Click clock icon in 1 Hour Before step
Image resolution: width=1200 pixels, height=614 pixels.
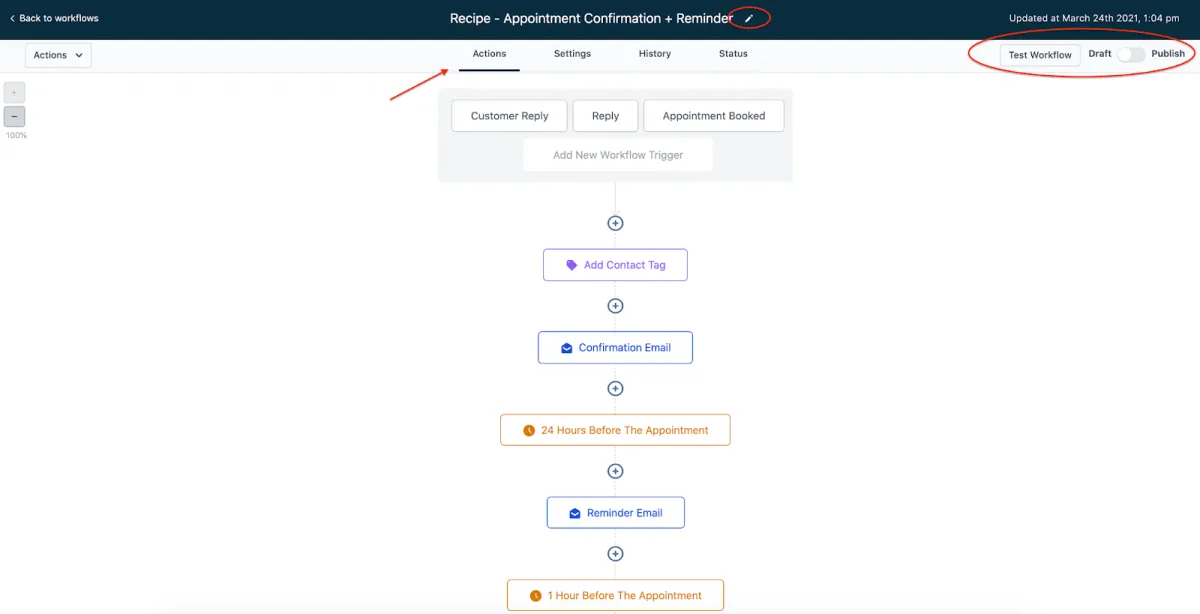tap(536, 596)
